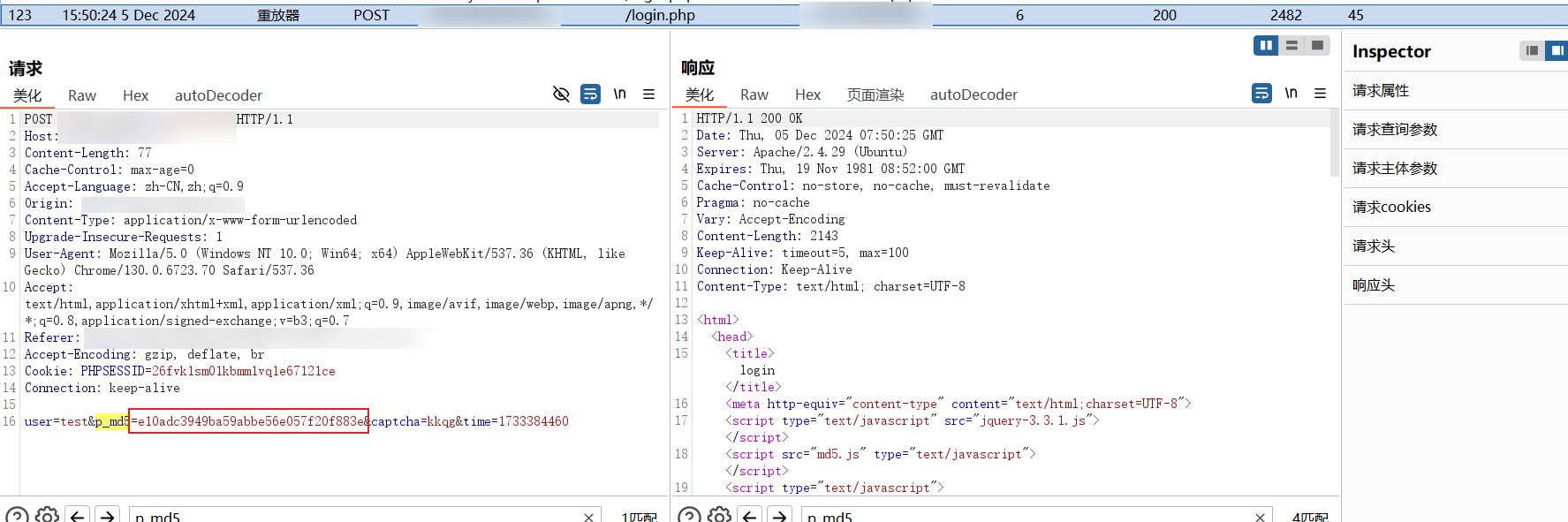This screenshot has width=1568, height=522.
Task: Open response 页面渲染 render tab
Action: click(x=875, y=95)
